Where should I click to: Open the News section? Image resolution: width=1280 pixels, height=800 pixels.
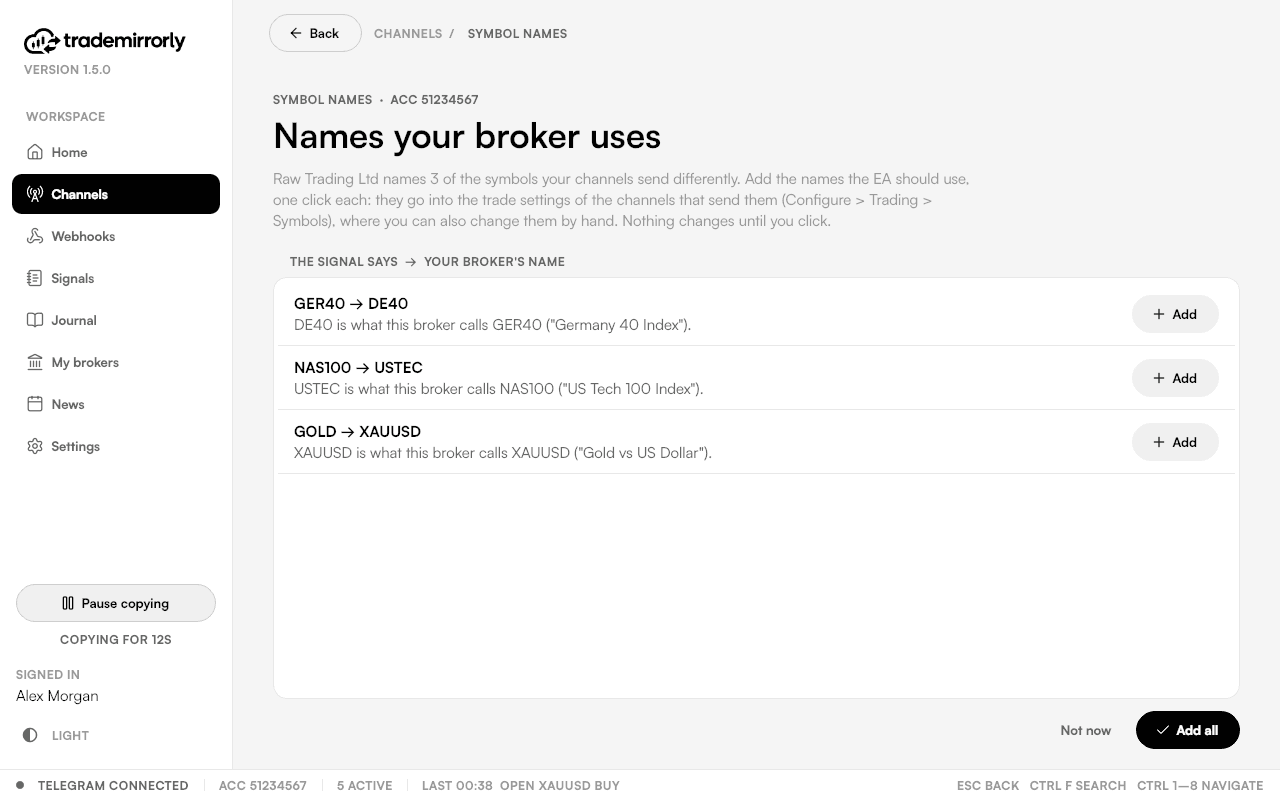coord(116,404)
